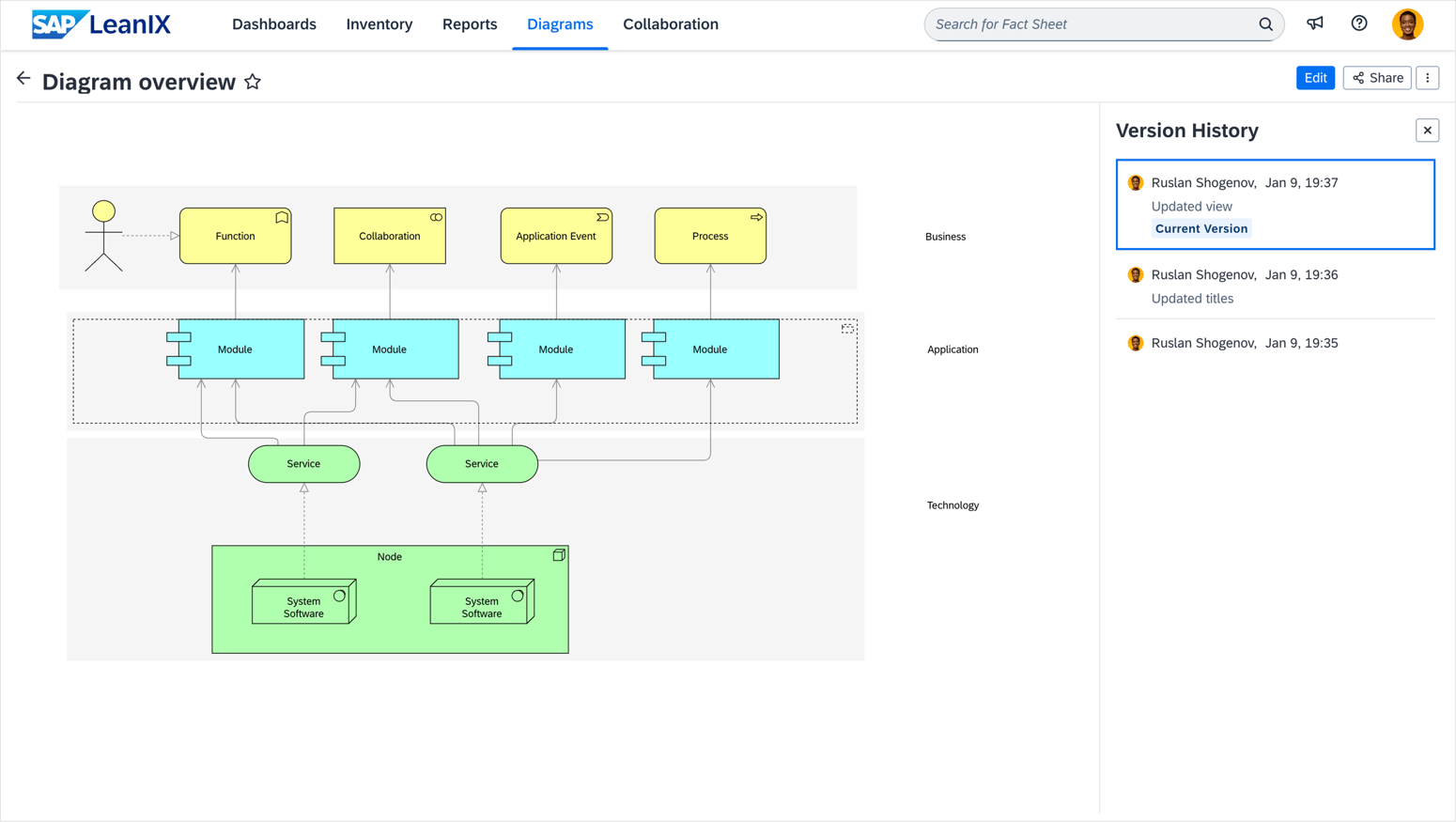
Task: Open the announcements megaphone icon
Action: (1314, 23)
